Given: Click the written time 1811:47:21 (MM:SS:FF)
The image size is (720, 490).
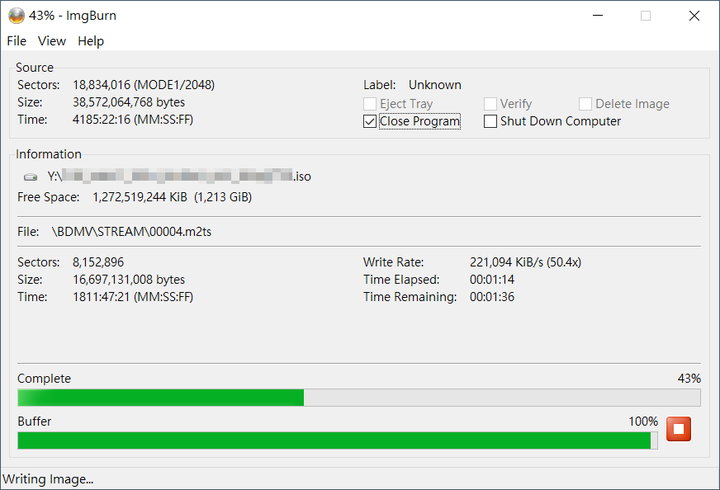Looking at the screenshot, I should 133,297.
